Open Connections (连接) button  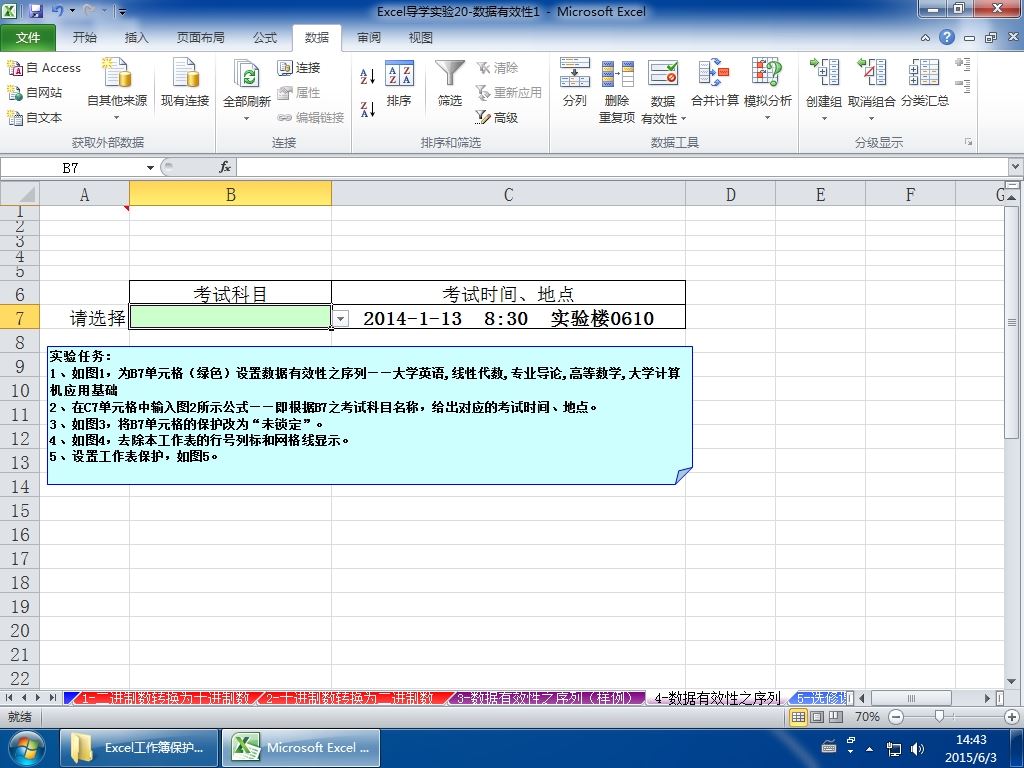(x=298, y=67)
